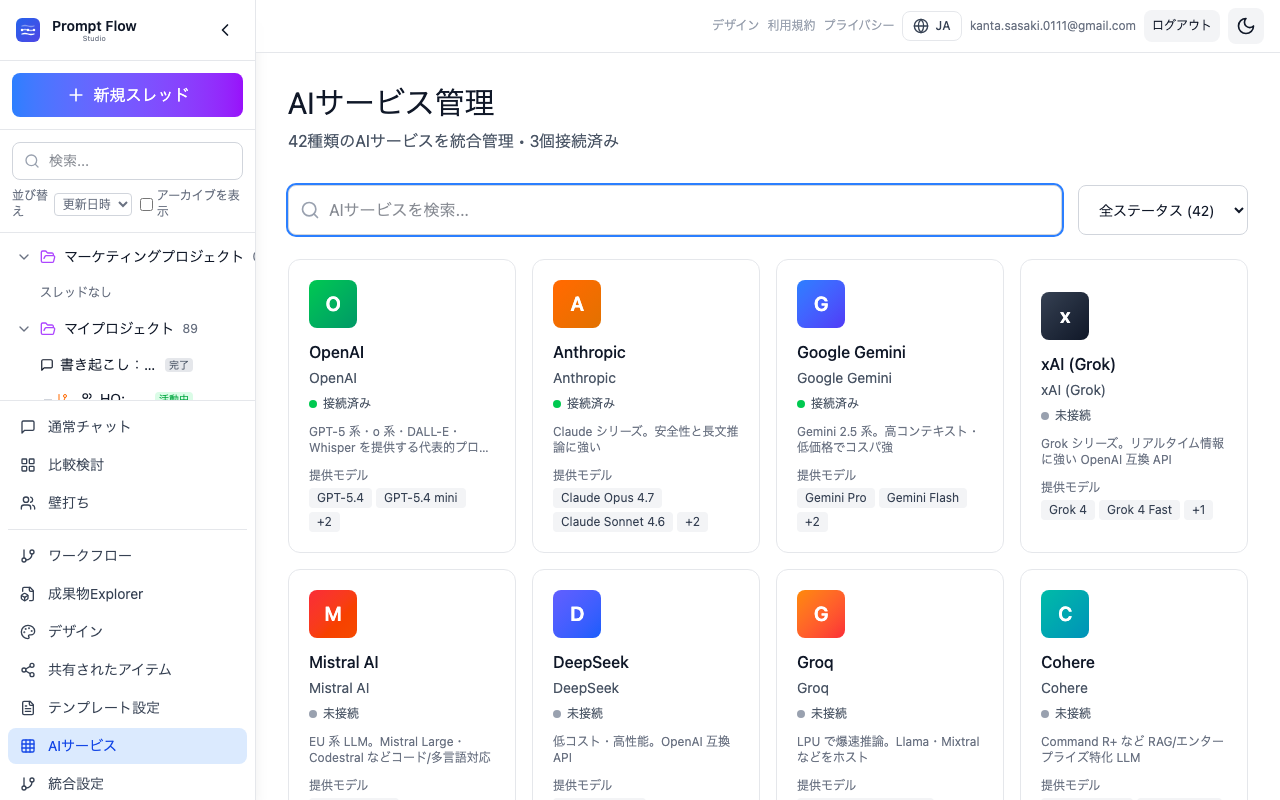Open the JA language selector
Screen dimensions: 1280x800
[x=932, y=26]
